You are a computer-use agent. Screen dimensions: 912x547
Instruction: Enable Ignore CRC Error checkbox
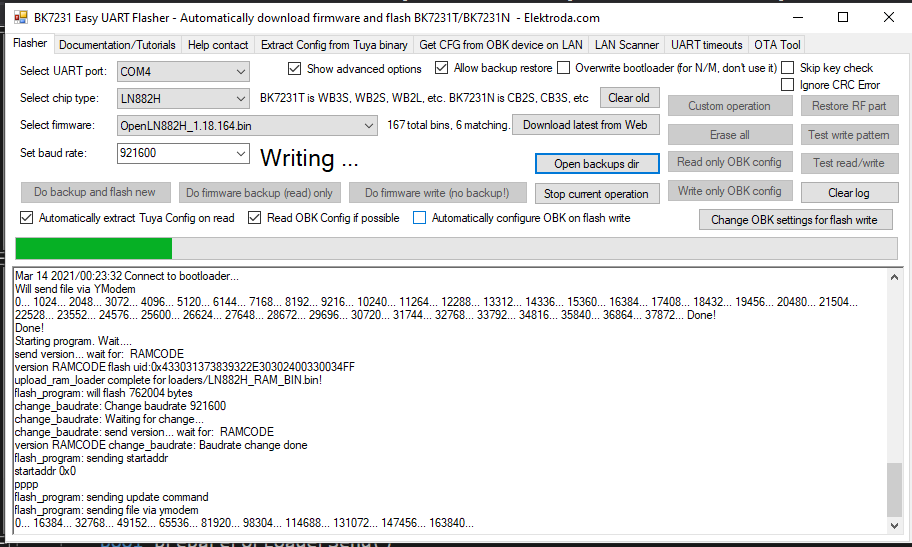[x=787, y=85]
